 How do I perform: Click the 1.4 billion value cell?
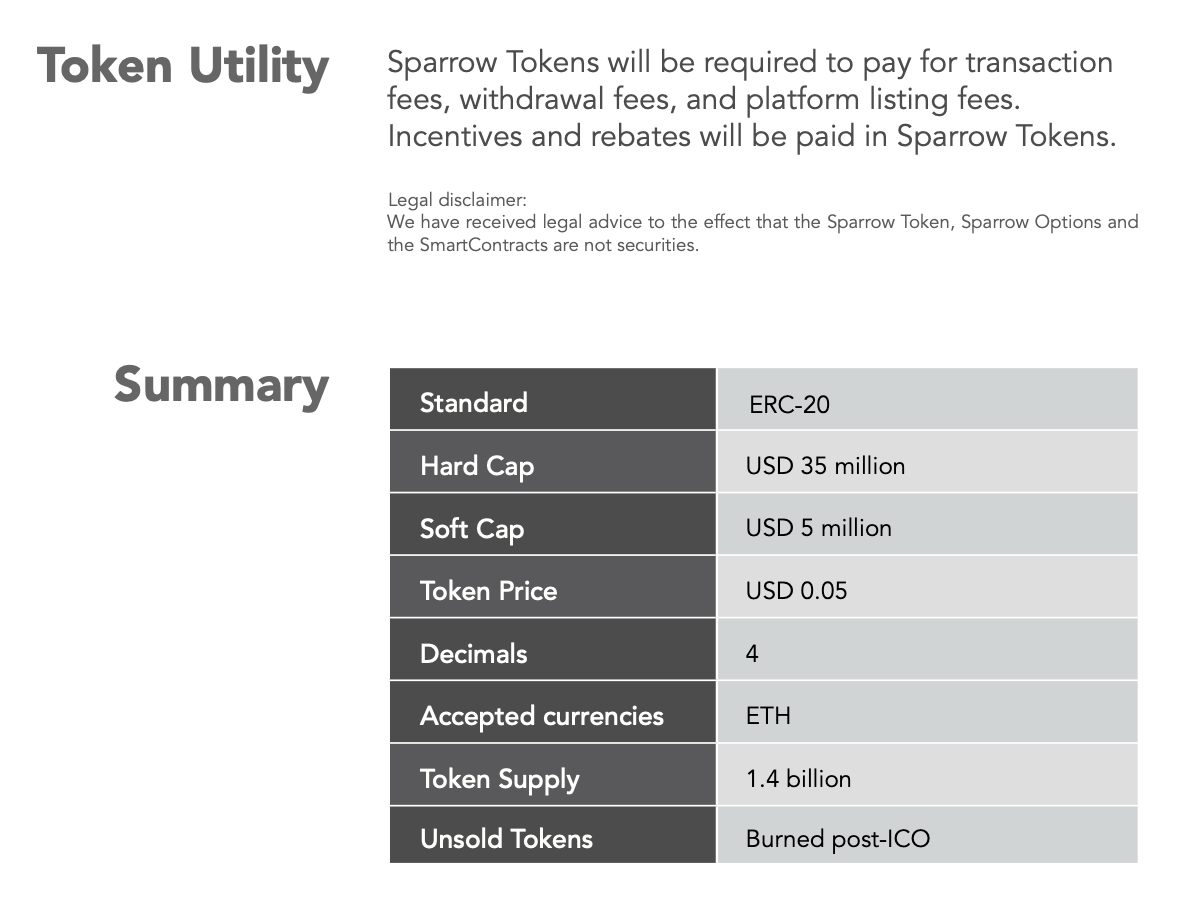pos(927,775)
